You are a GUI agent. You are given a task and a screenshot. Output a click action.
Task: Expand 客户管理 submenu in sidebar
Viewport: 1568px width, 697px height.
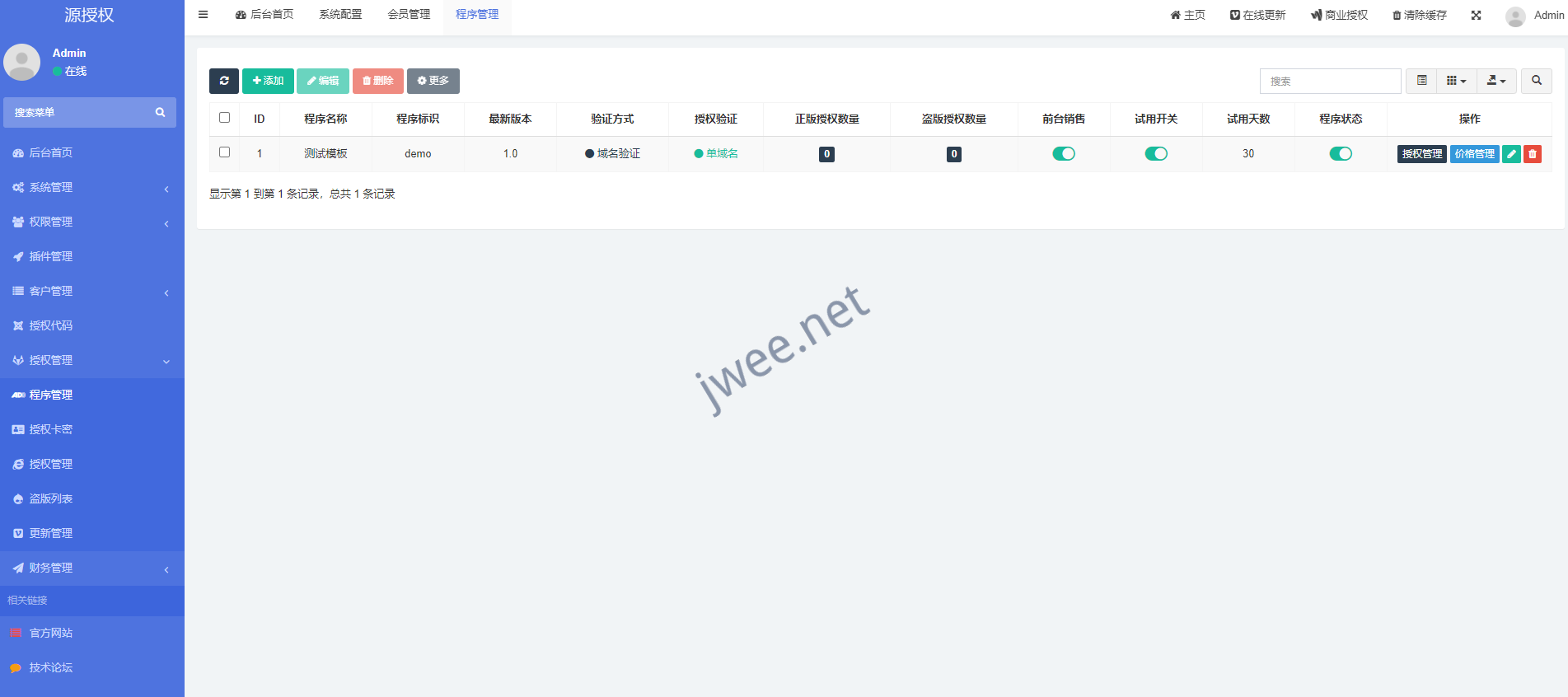(x=91, y=291)
